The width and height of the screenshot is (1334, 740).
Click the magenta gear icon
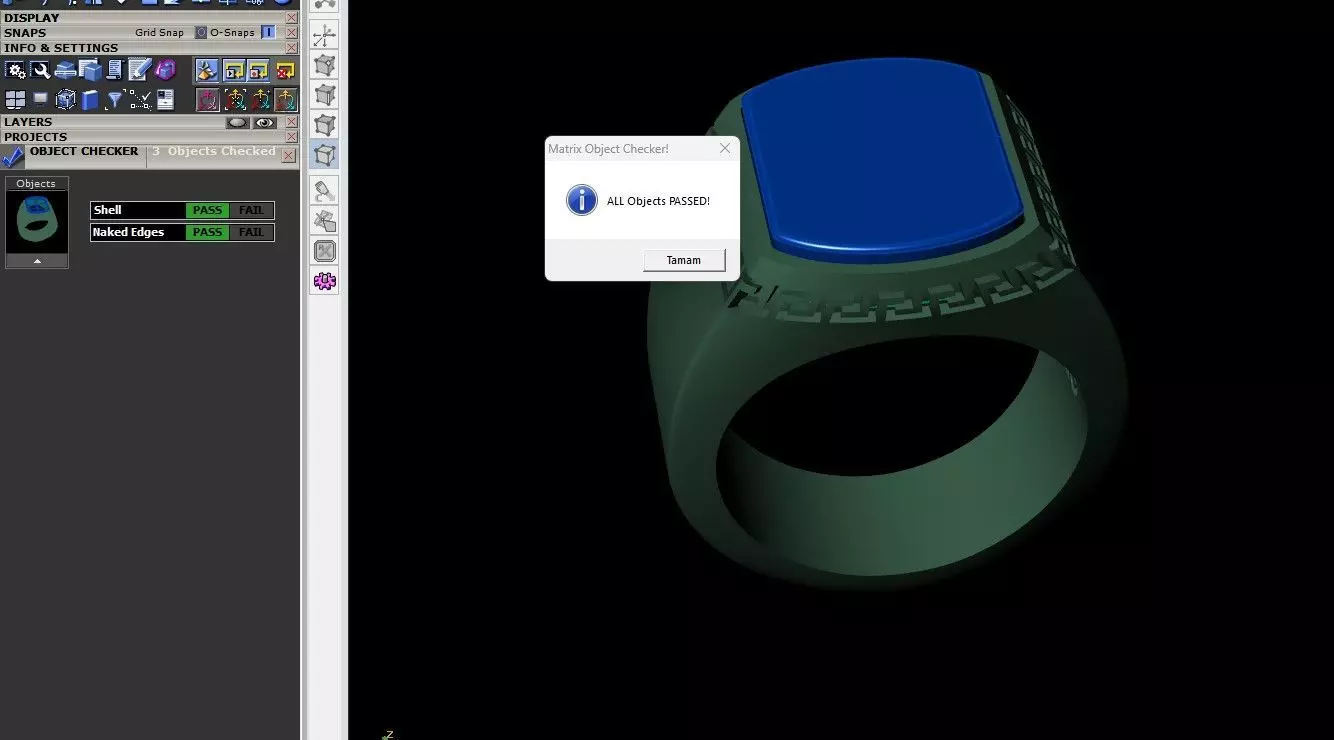(325, 281)
